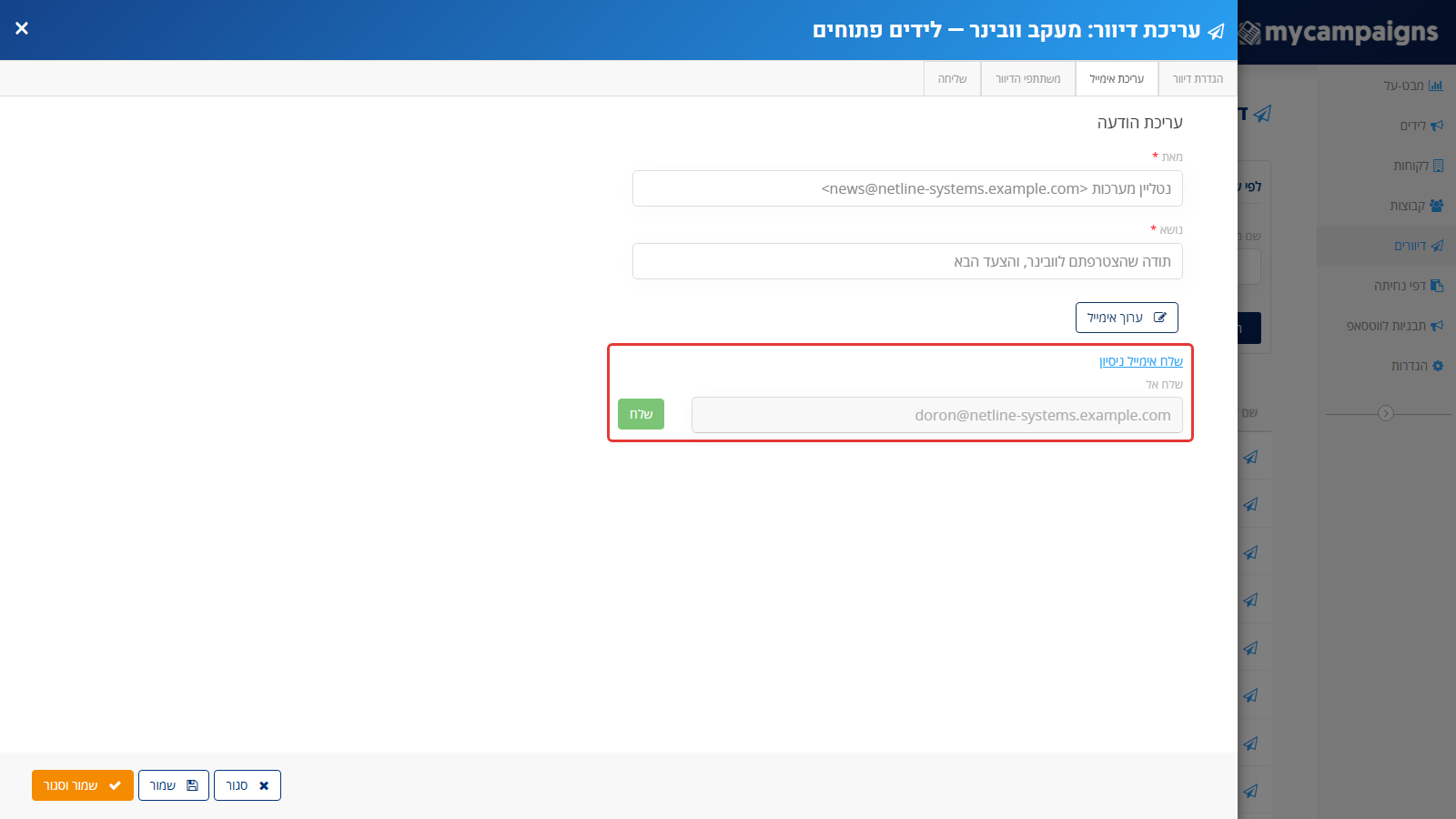This screenshot has height=819, width=1456.
Task: Open הגדרות settings gear in the sidebar
Action: [x=1417, y=366]
